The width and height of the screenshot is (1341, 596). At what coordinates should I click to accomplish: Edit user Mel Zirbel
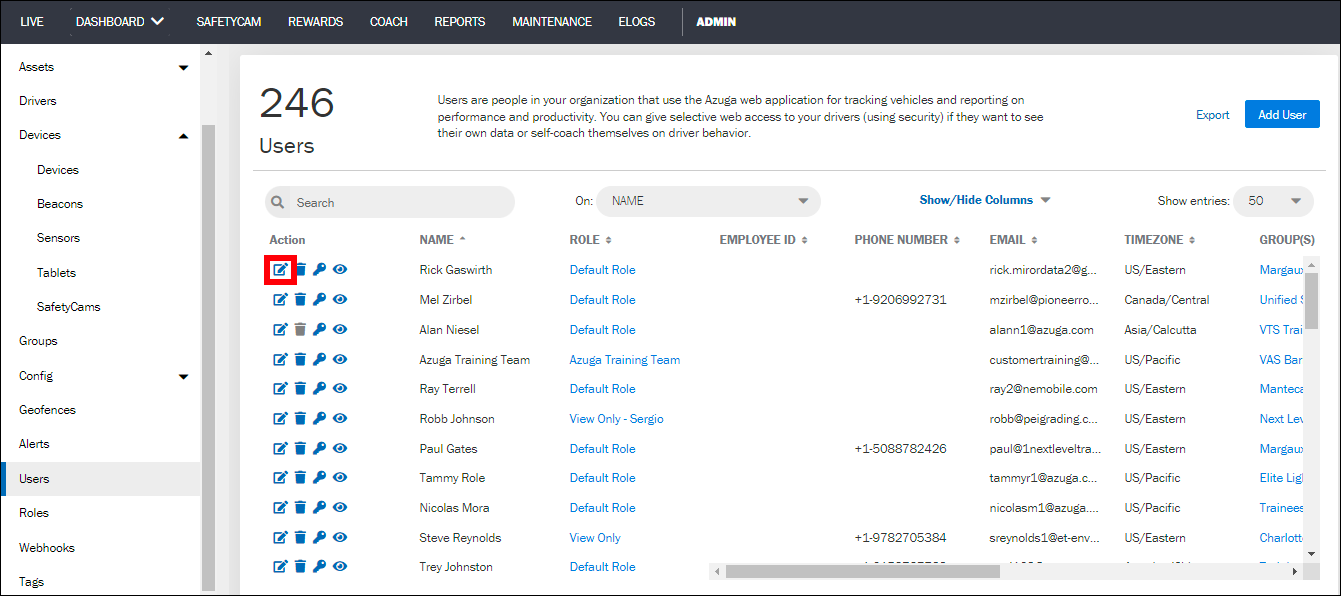(280, 300)
